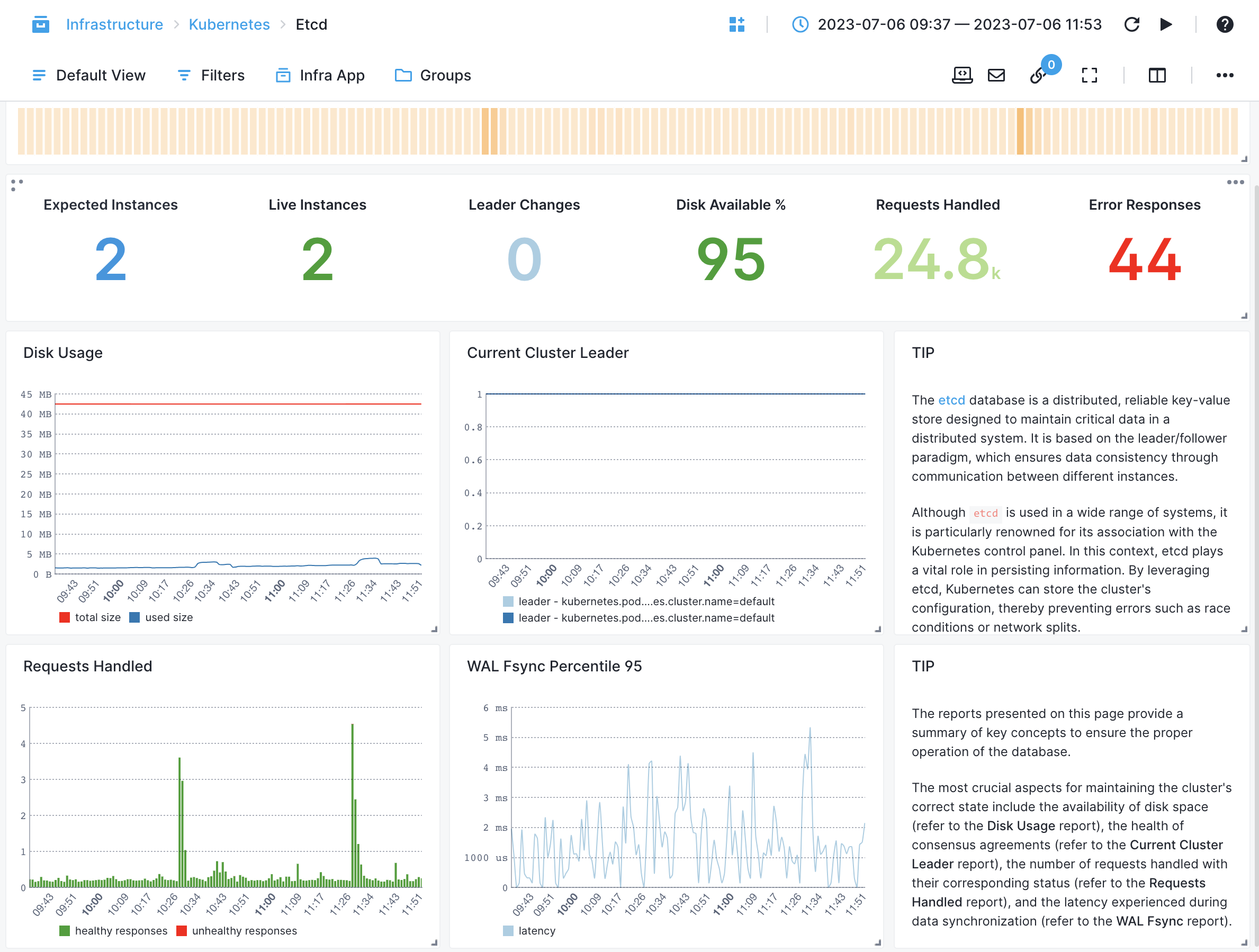Click the monitor code display icon
This screenshot has height=952, width=1259.
tap(962, 75)
